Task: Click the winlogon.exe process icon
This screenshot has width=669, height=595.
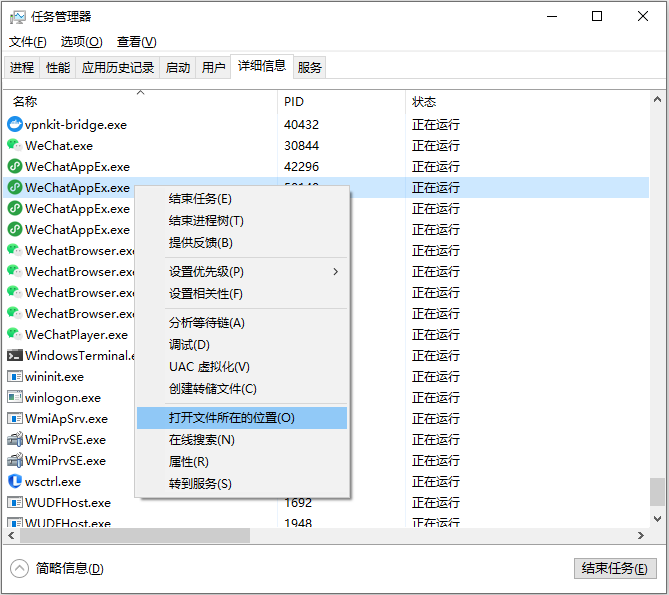Action: [15, 397]
